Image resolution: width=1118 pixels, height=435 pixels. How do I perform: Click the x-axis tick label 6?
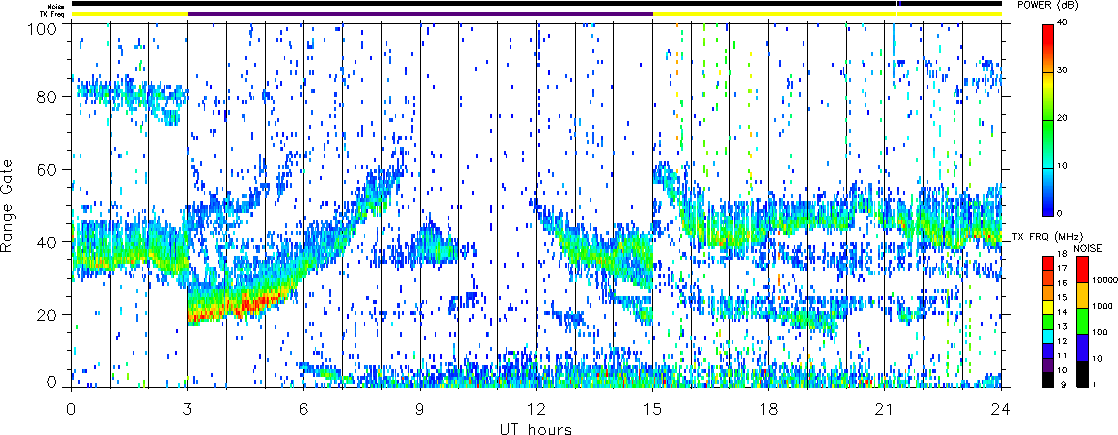tap(304, 409)
